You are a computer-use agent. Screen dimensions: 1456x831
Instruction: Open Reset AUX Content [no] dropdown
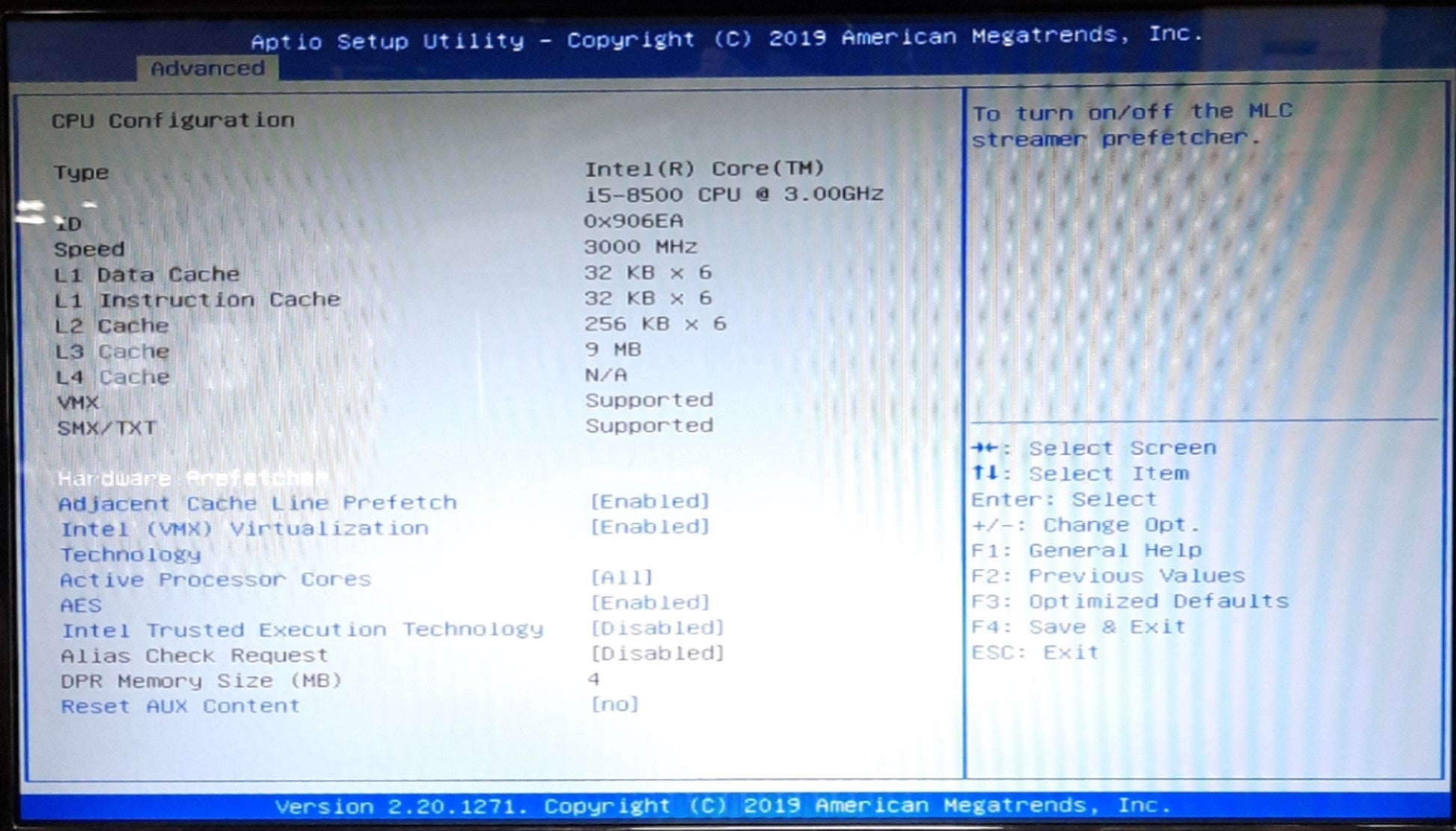(614, 704)
